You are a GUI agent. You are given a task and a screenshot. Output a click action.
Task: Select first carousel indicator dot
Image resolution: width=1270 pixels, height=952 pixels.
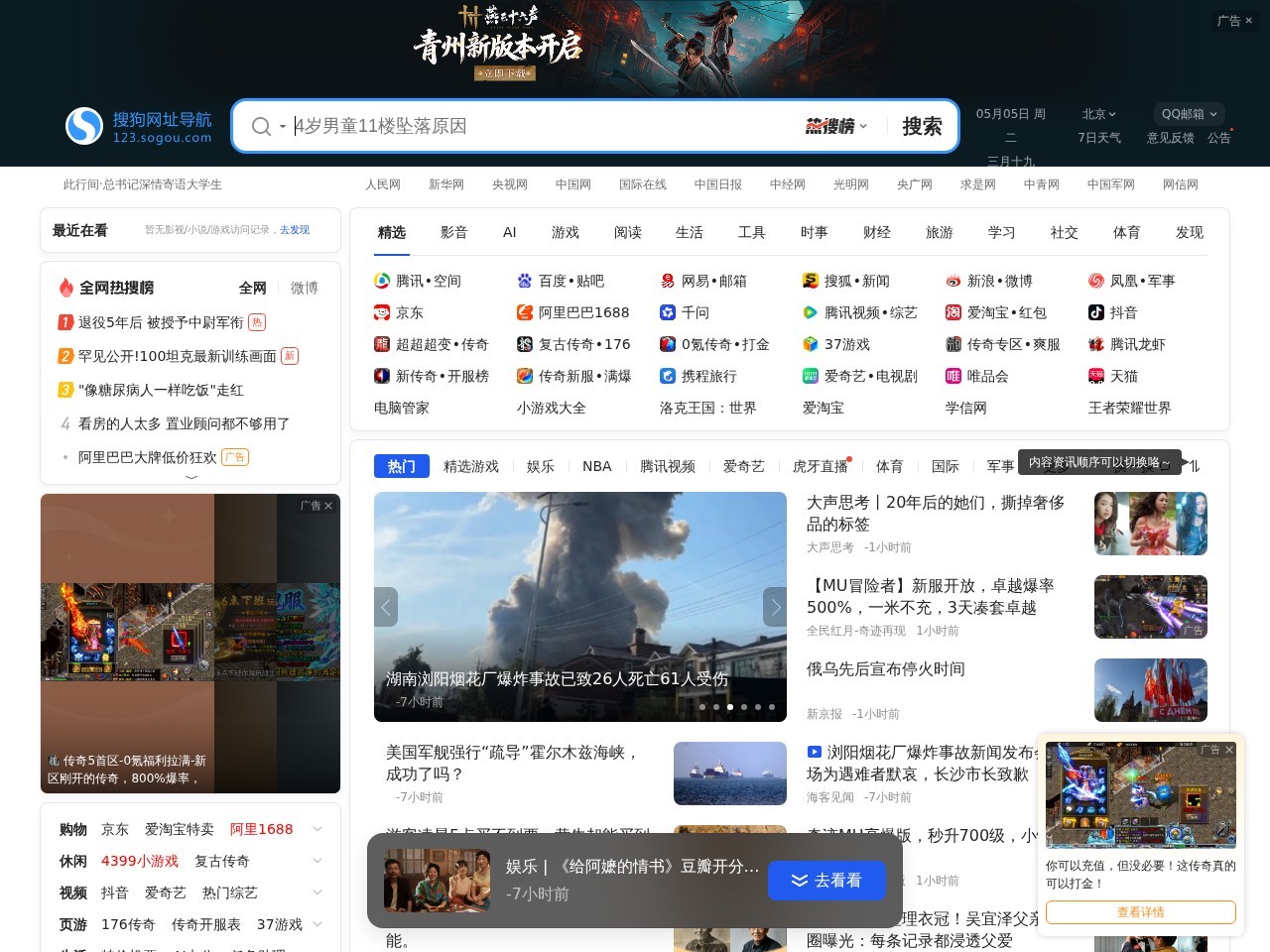[x=702, y=707]
